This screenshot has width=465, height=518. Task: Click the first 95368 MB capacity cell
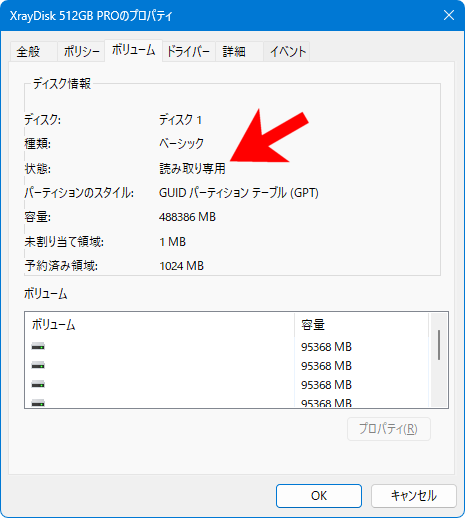(326, 347)
